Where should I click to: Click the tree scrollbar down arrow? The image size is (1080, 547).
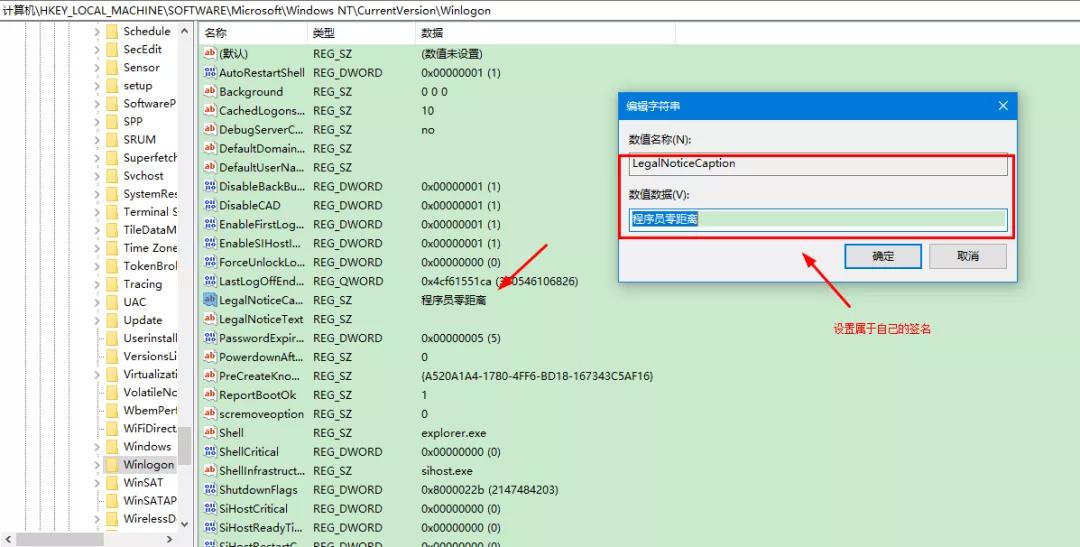185,524
